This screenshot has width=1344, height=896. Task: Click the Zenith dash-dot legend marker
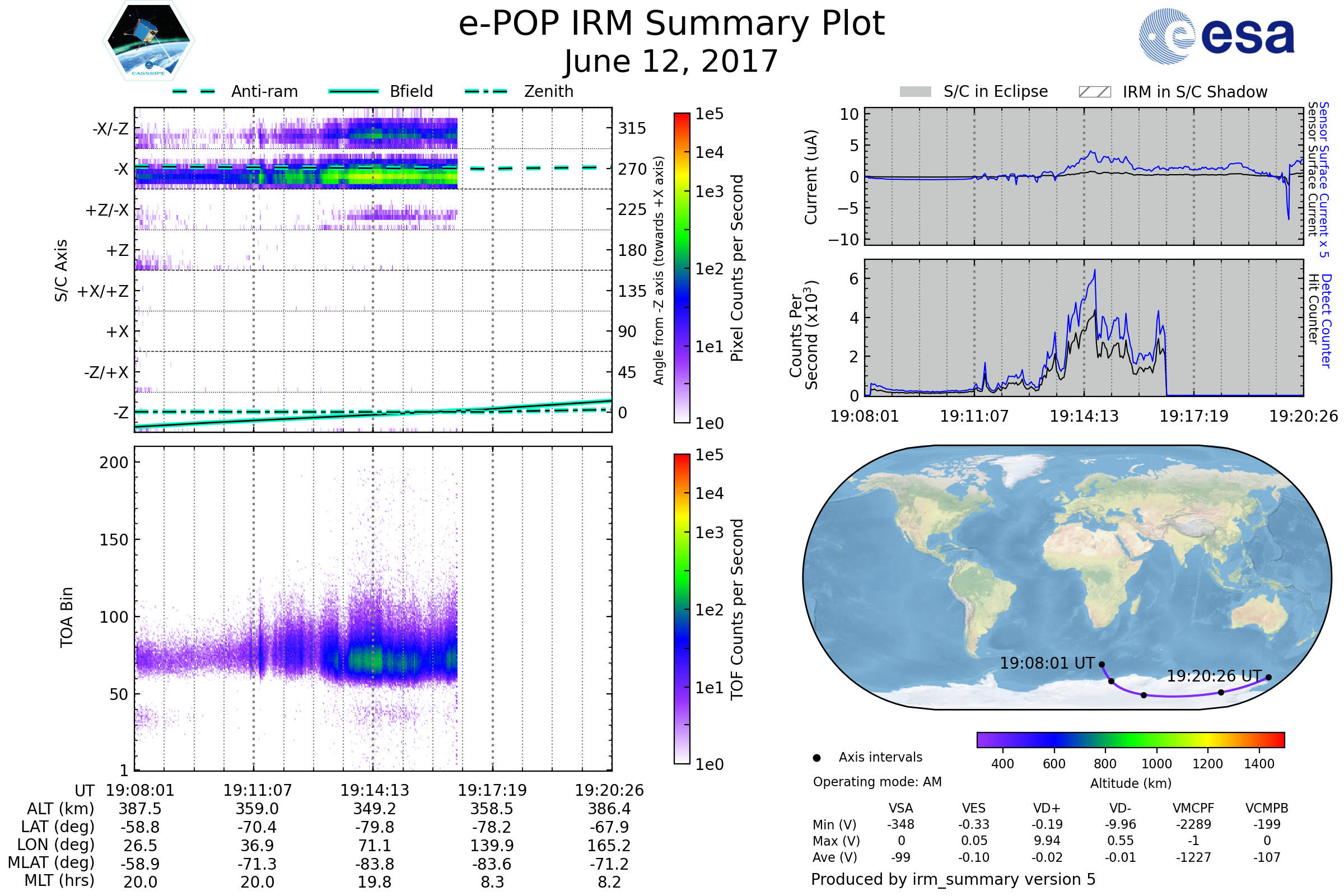coord(486,91)
